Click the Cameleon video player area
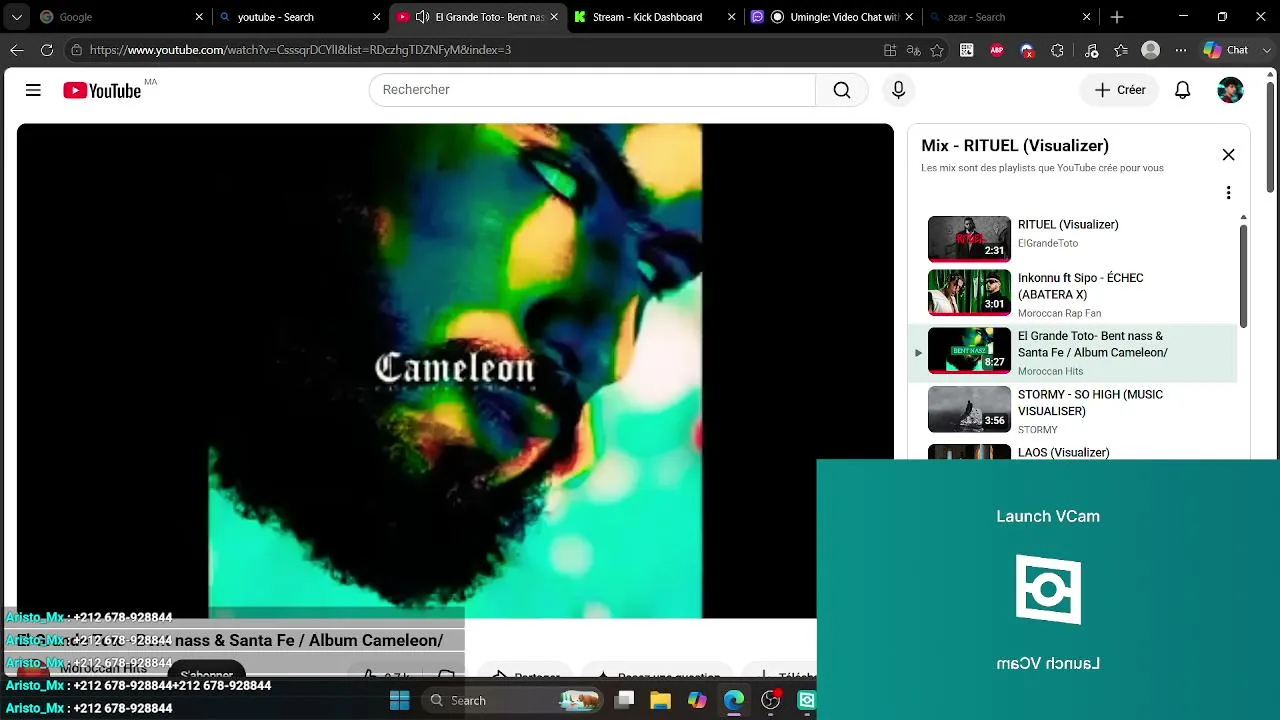The image size is (1280, 720). pyautogui.click(x=455, y=370)
